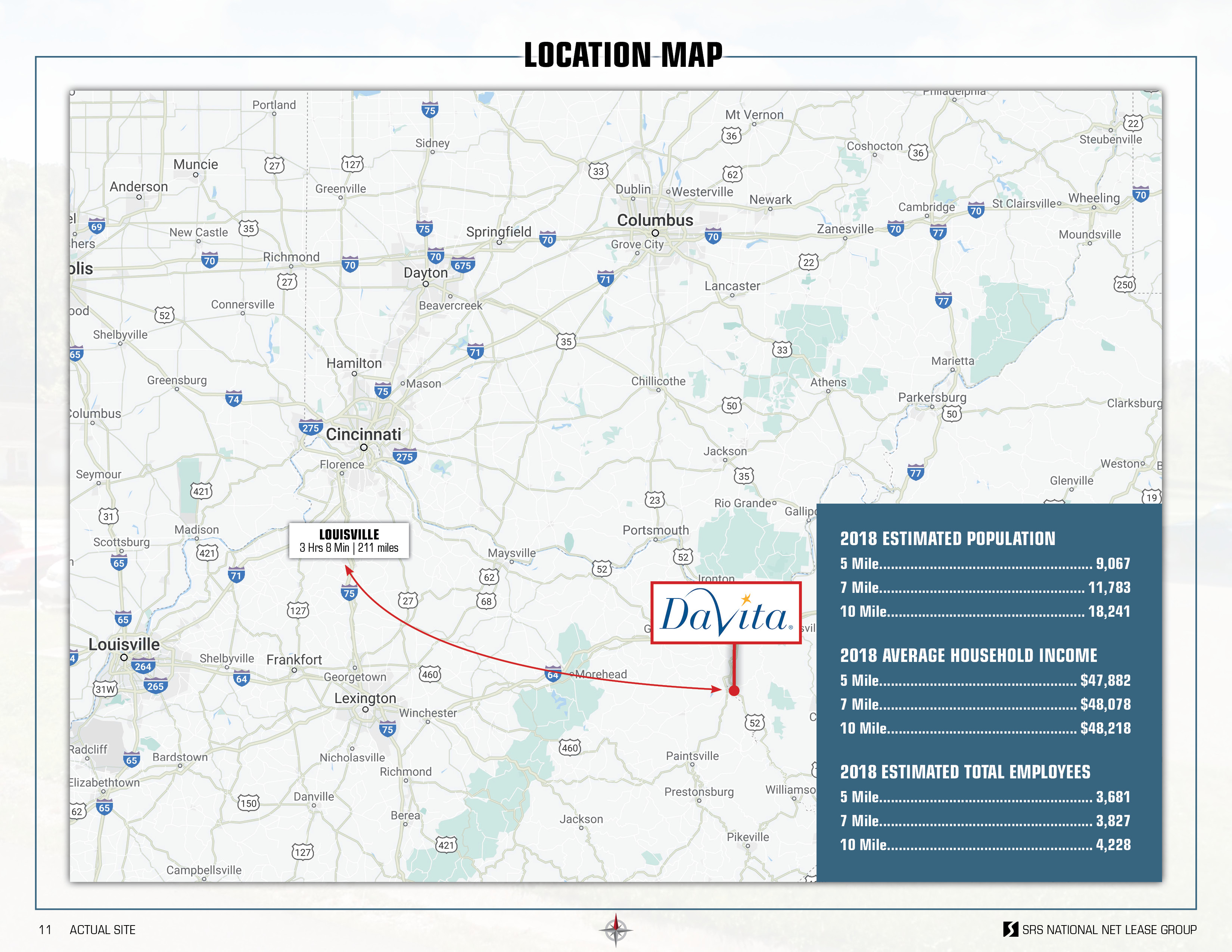Image resolution: width=1232 pixels, height=952 pixels.
Task: Click the 7 Mile population value 11,783
Action: pos(1109,588)
